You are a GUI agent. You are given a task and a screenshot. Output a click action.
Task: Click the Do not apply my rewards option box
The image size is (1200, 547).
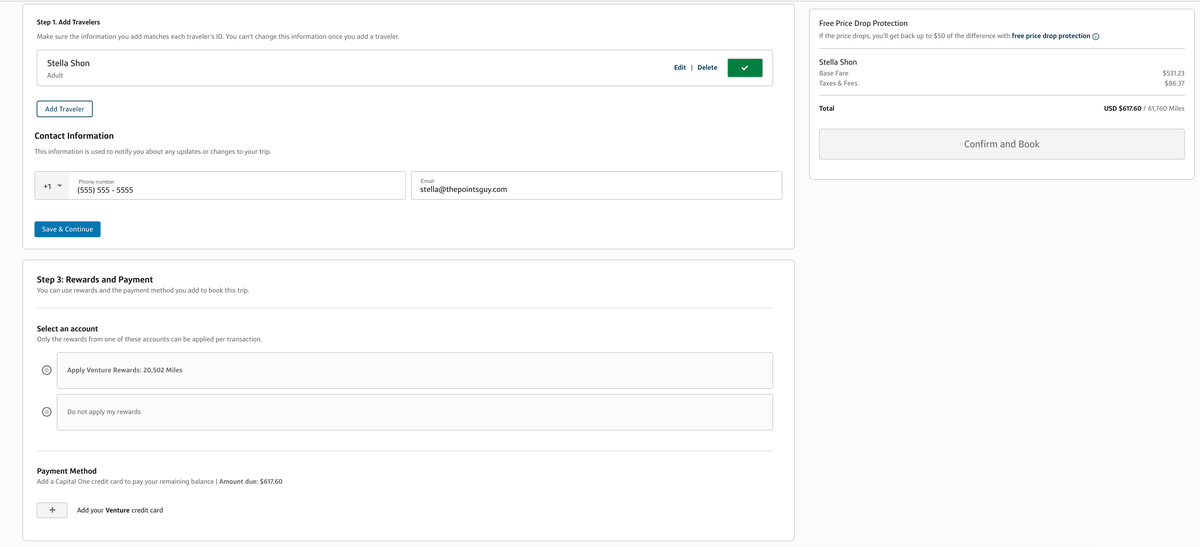click(x=414, y=412)
